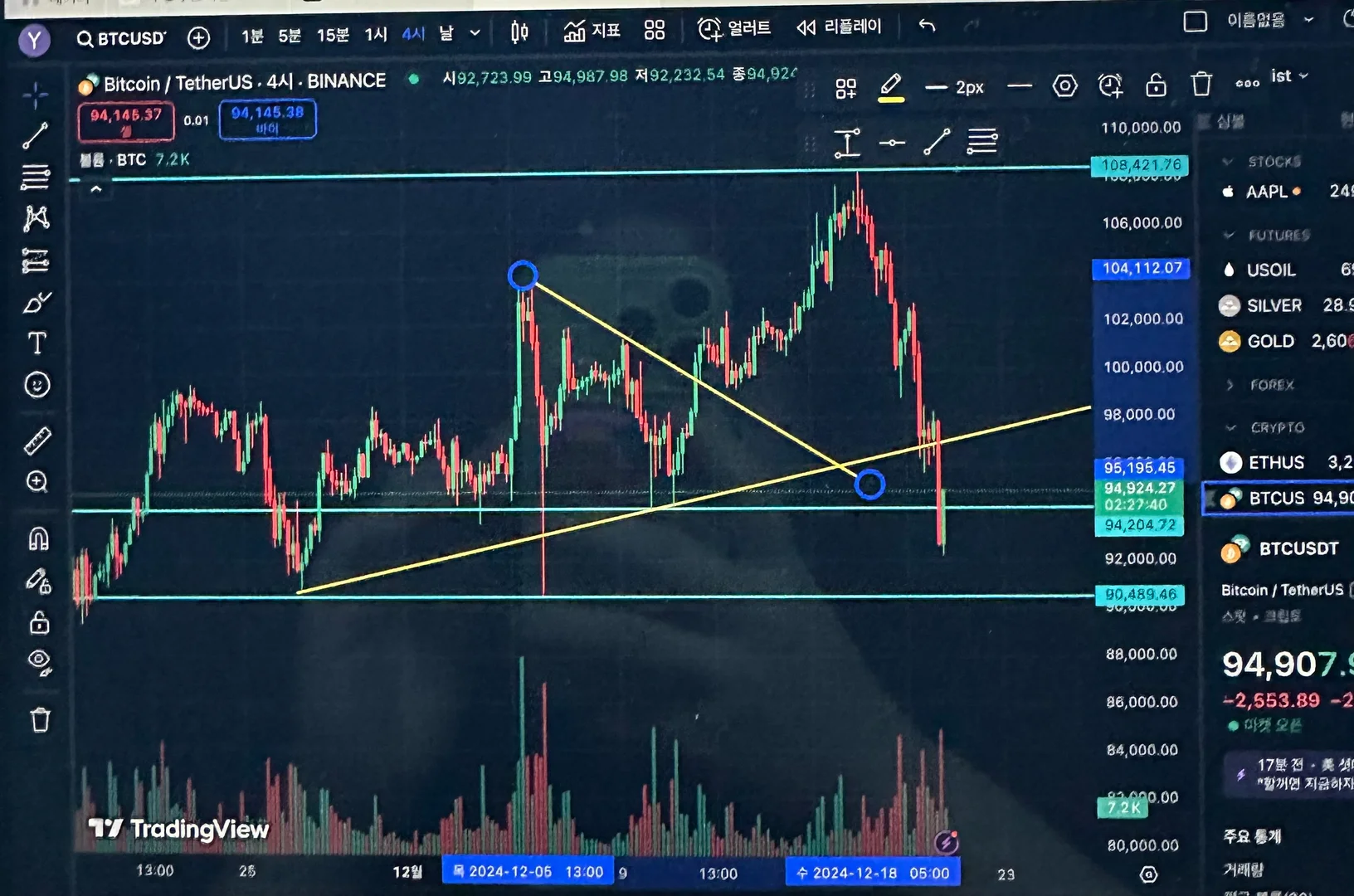This screenshot has width=1354, height=896.
Task: Click the red sell price button
Action: (x=126, y=121)
